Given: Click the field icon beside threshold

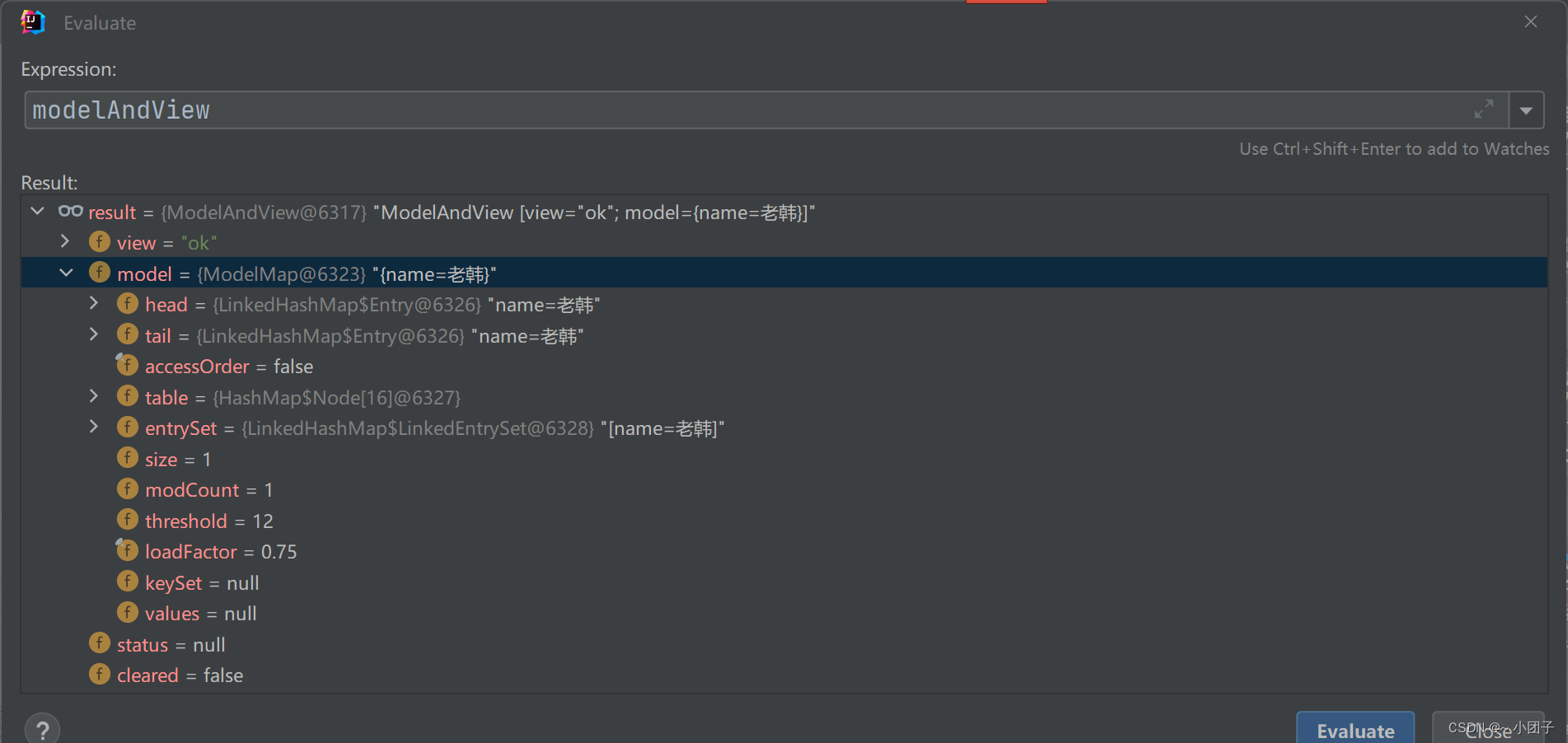Looking at the screenshot, I should click(128, 520).
